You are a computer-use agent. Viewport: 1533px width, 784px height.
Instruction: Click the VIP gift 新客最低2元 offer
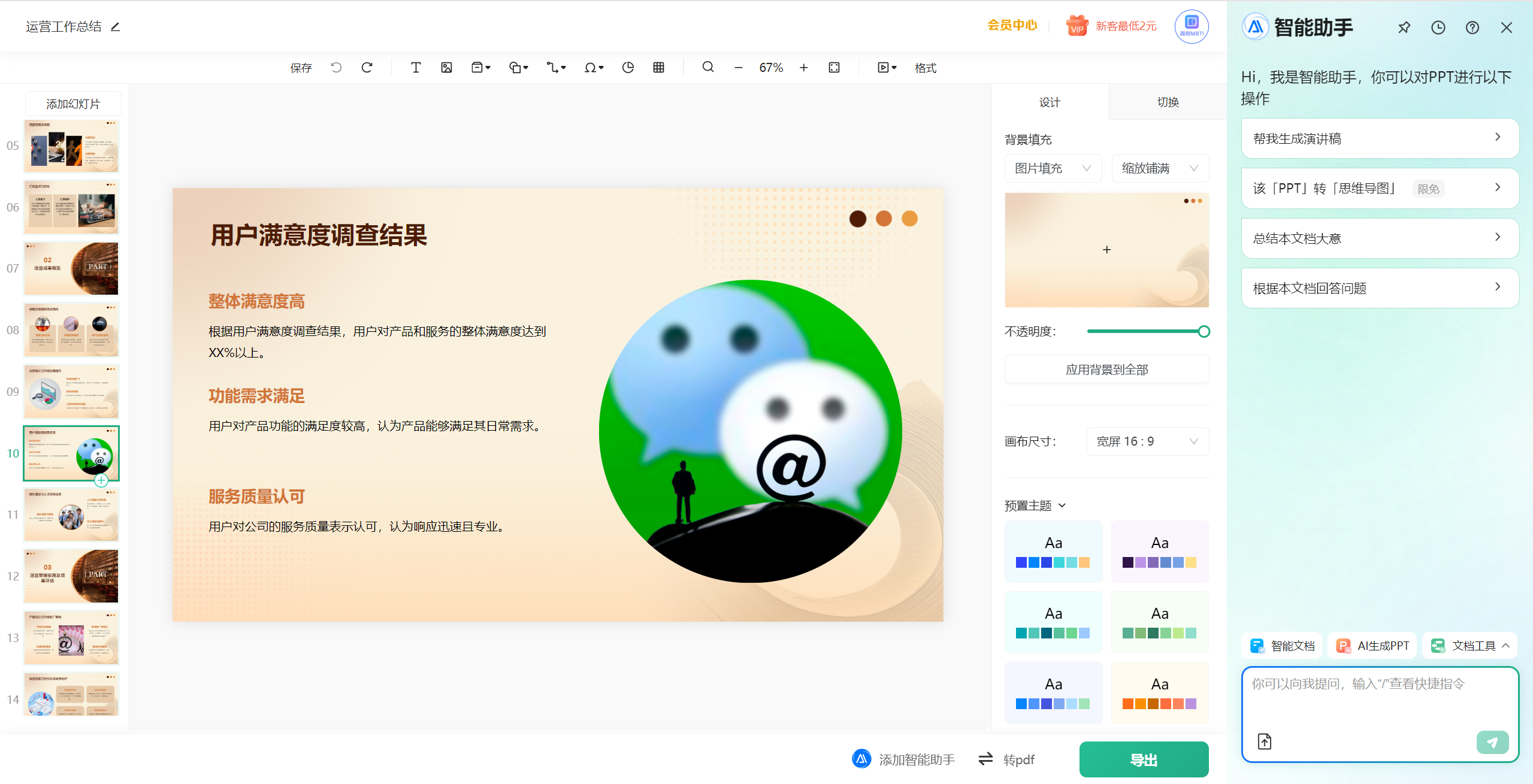[1111, 26]
